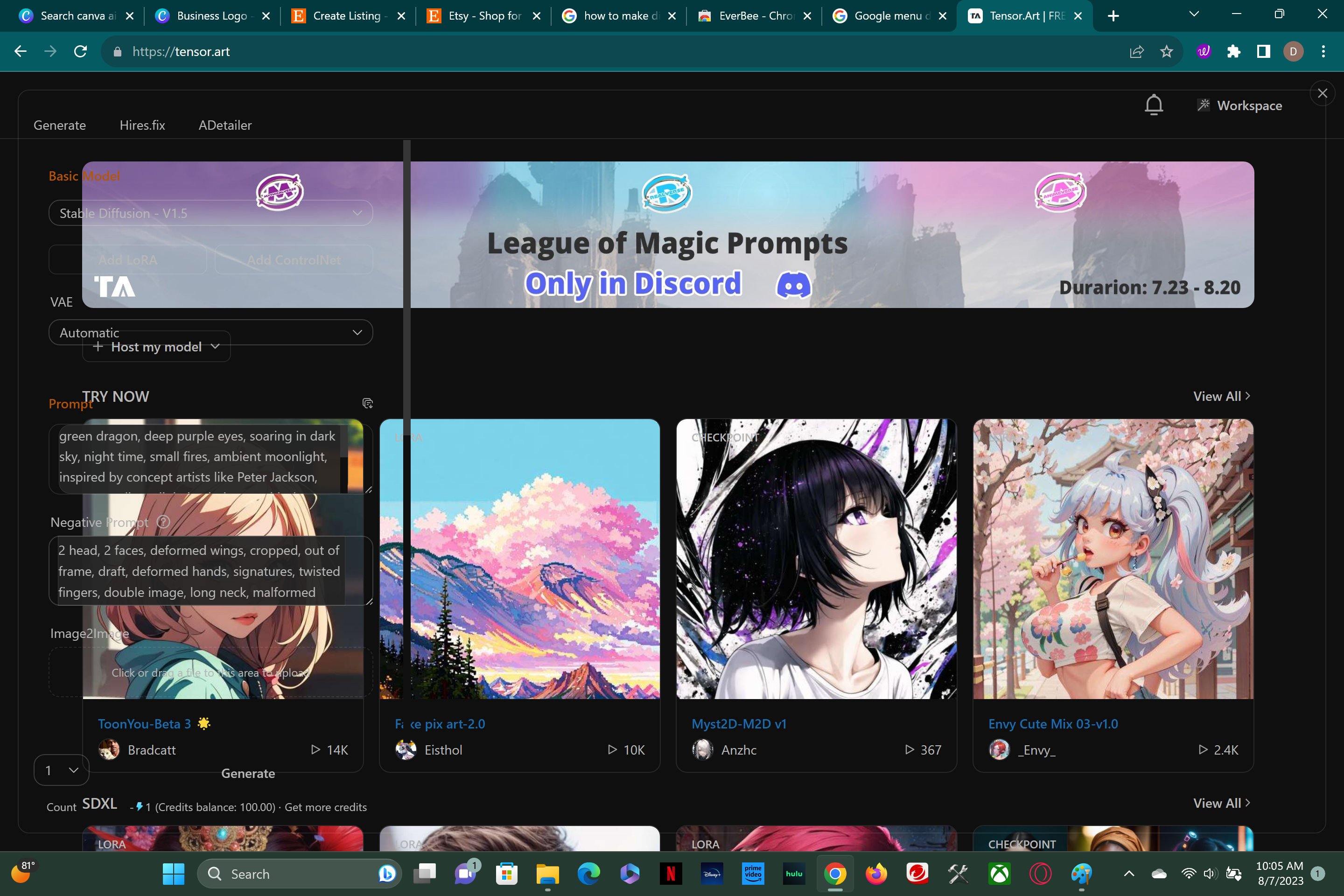The width and height of the screenshot is (1344, 896).
Task: Click the ADetailer tab
Action: 225,125
